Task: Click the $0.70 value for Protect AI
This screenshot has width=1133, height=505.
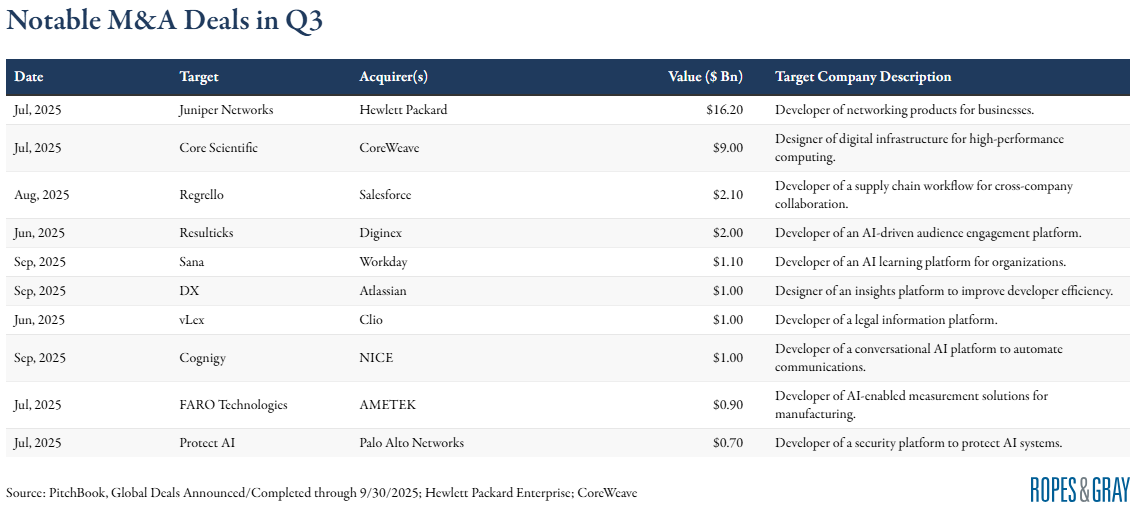Action: [x=727, y=443]
